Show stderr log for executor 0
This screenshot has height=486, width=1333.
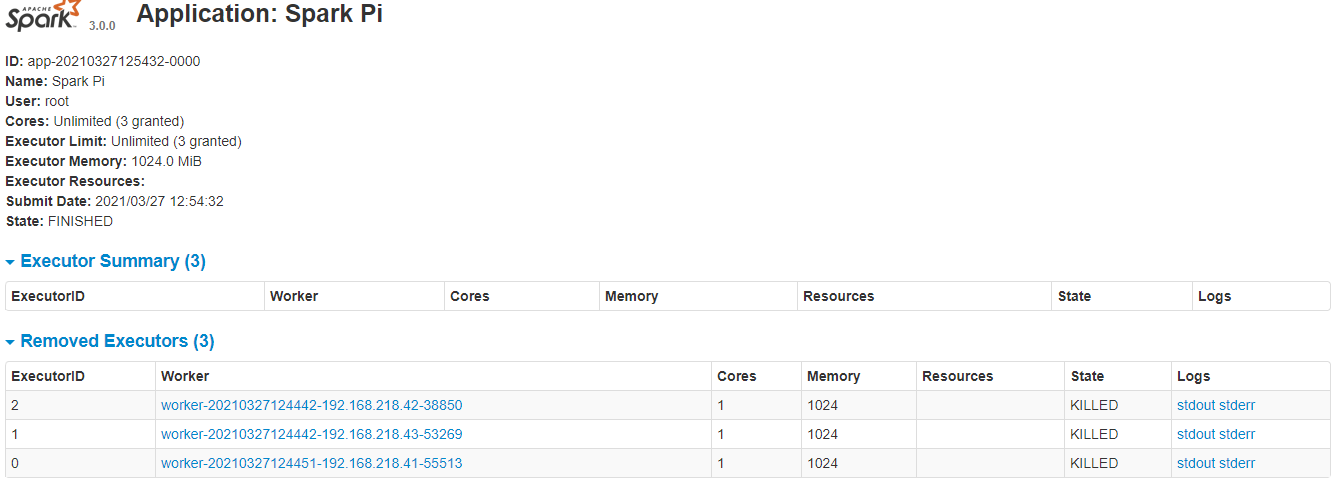pyautogui.click(x=1237, y=463)
